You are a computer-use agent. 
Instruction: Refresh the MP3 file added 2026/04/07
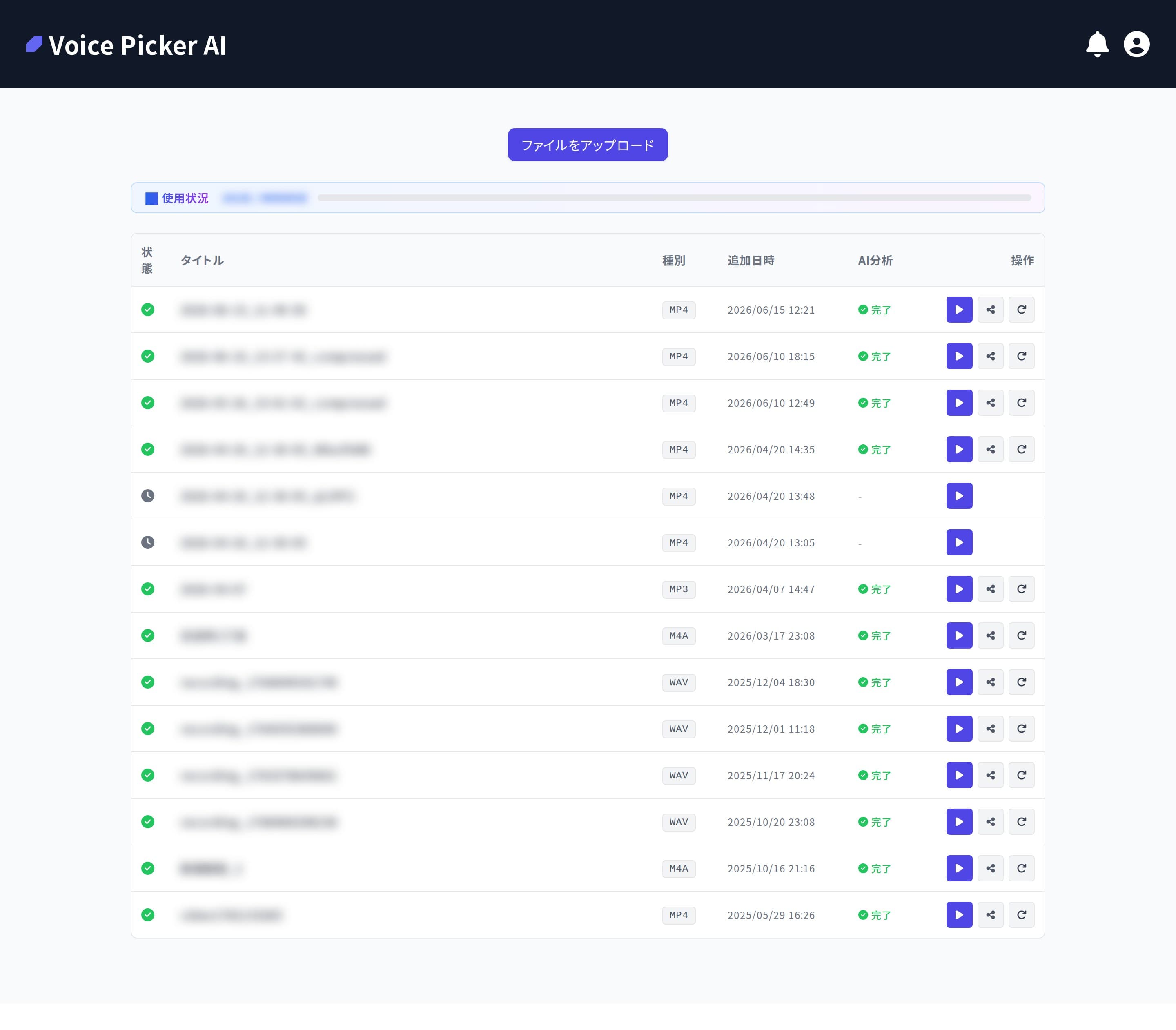point(1021,589)
